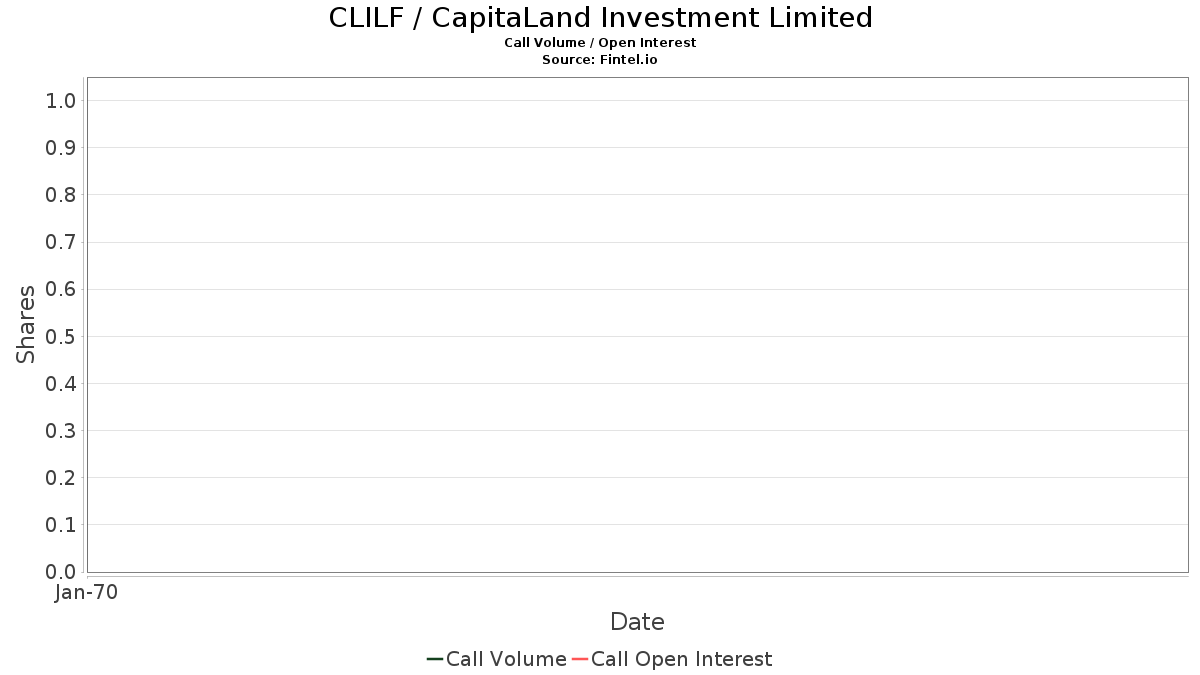This screenshot has height=675, width=1200.
Task: Click the 0.0 y-axis label
Action: [61, 572]
